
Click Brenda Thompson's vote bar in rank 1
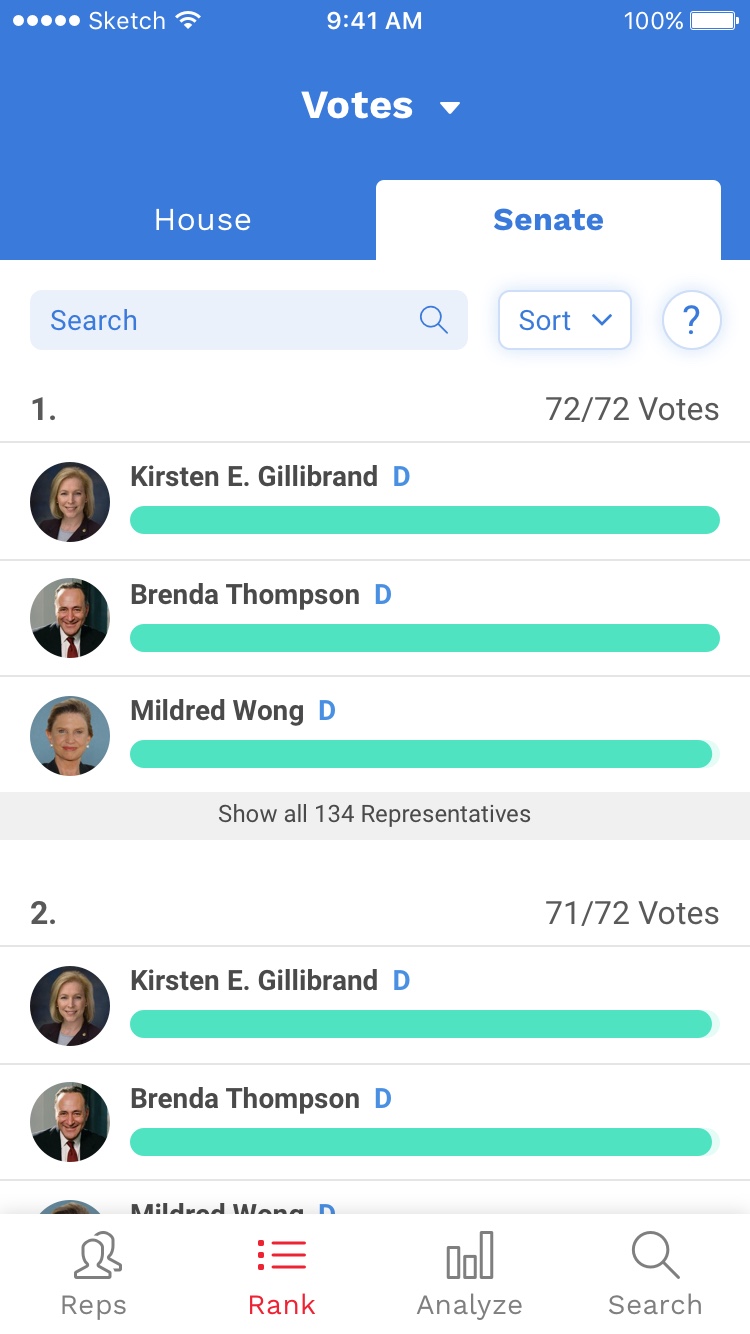(424, 638)
